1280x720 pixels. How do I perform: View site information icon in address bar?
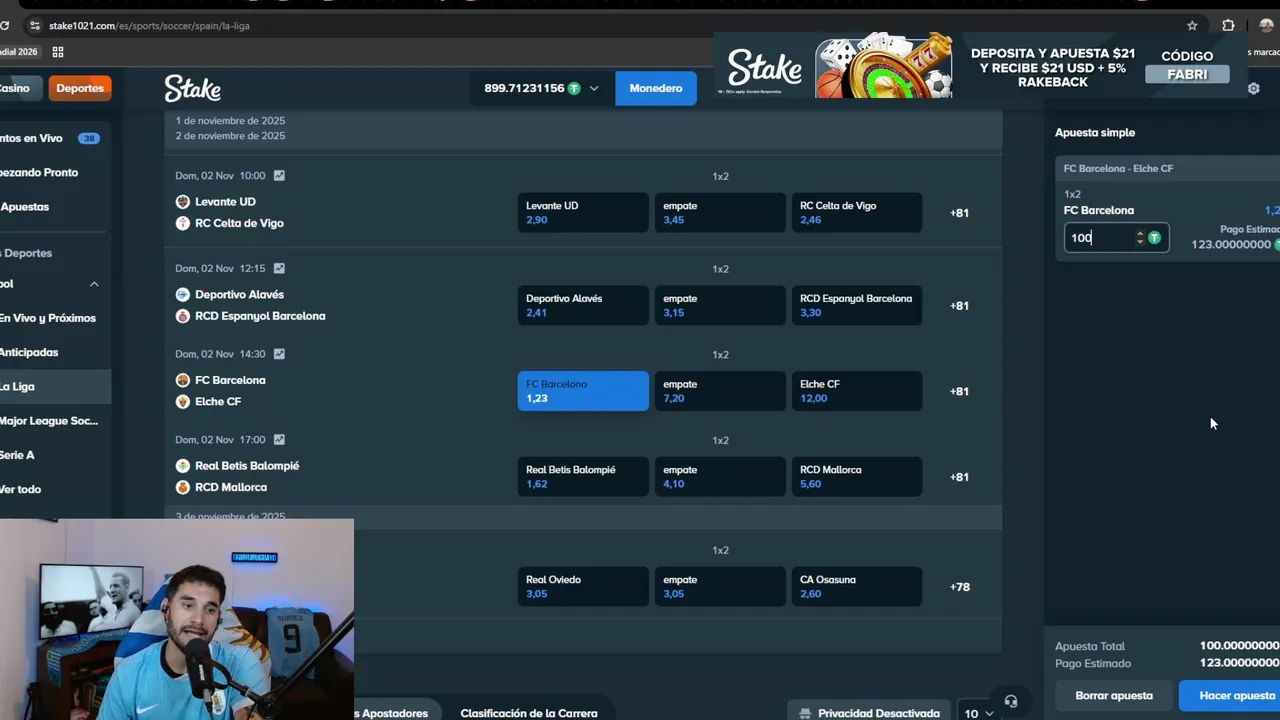35,25
